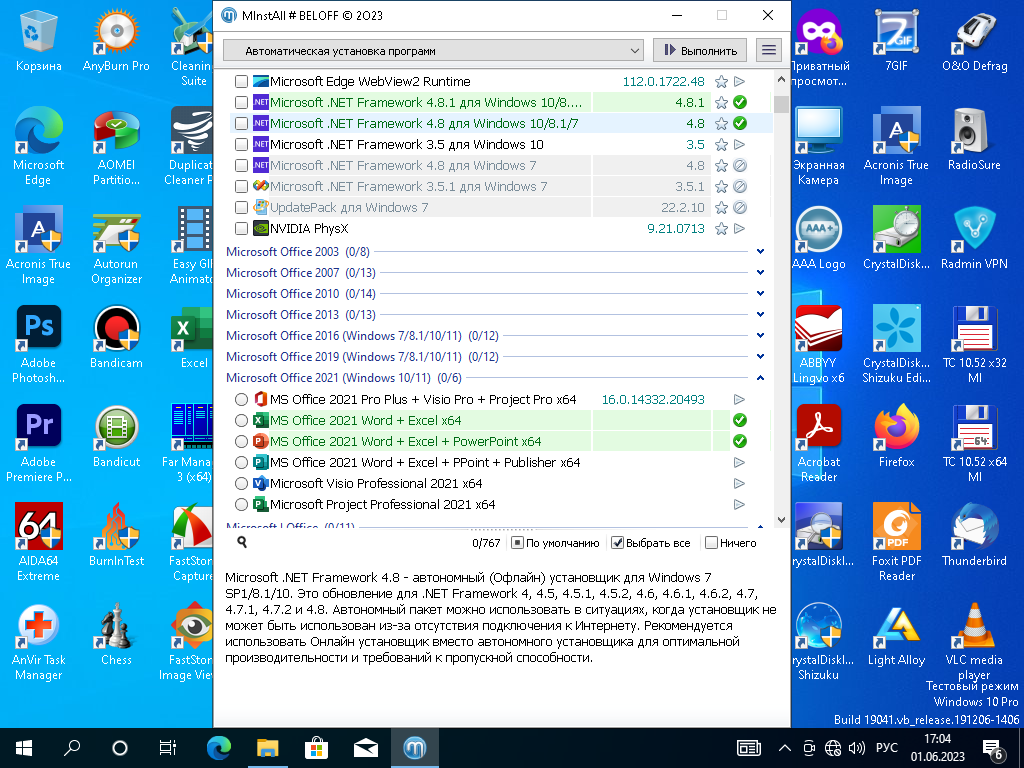Click the scroll down arrow of the program list

[x=781, y=520]
